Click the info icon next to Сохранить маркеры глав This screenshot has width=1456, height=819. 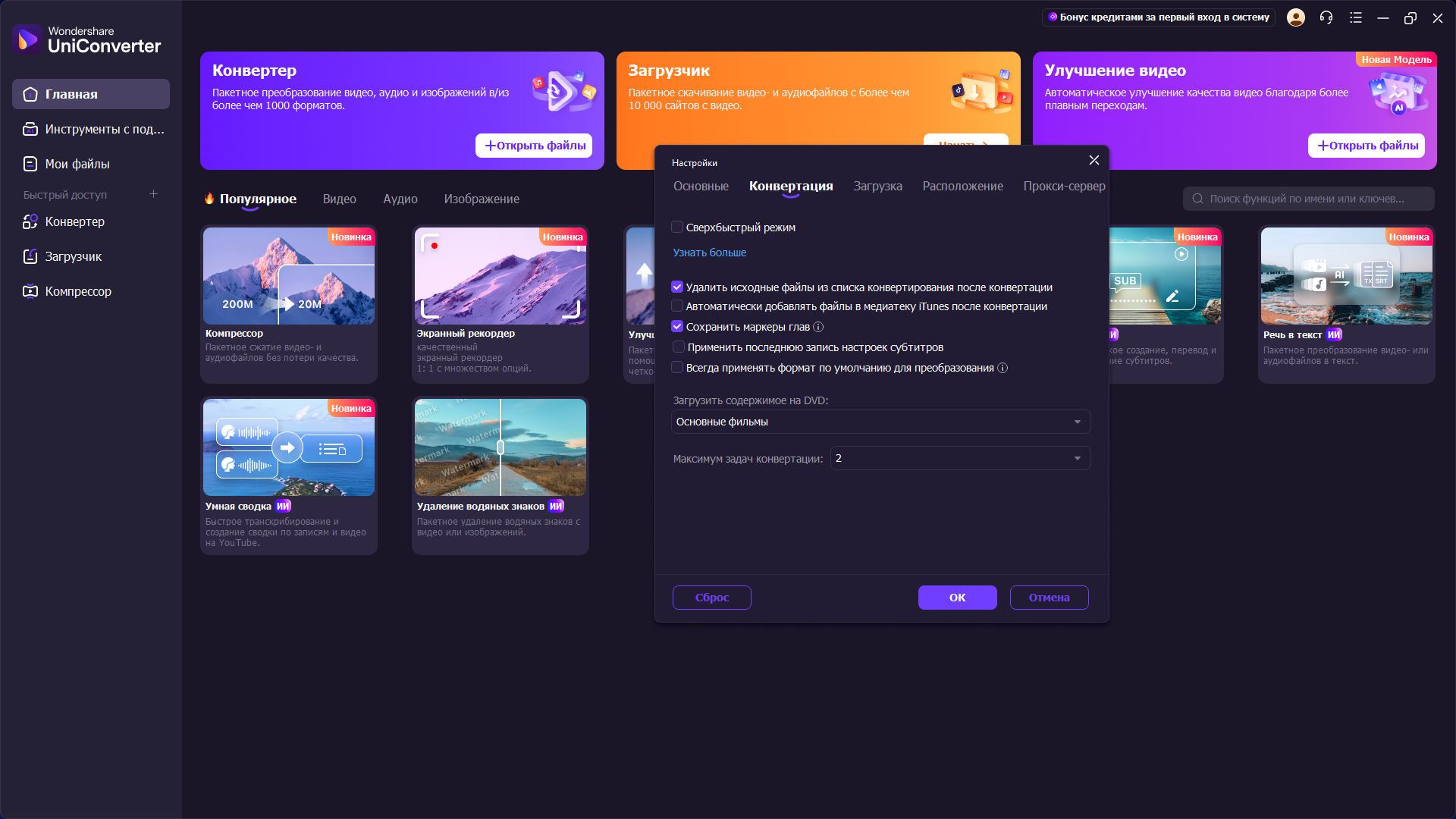coord(818,327)
